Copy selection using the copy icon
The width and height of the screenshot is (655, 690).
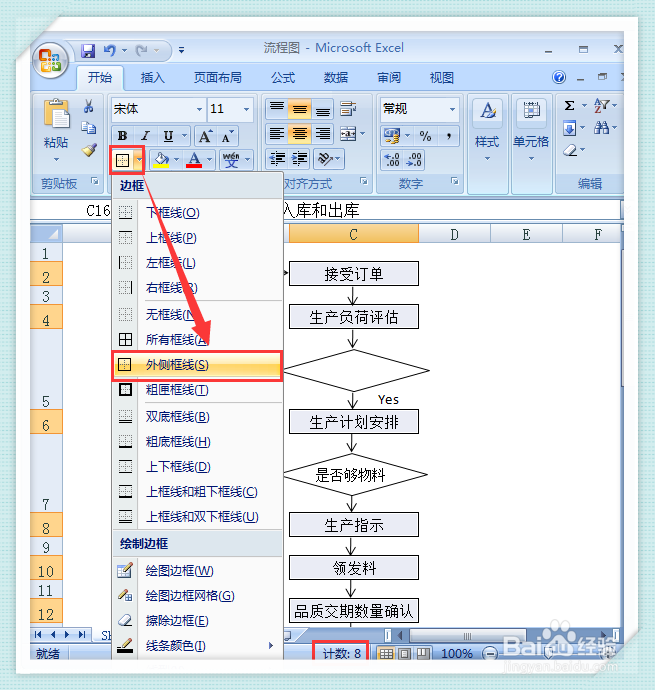[x=88, y=128]
